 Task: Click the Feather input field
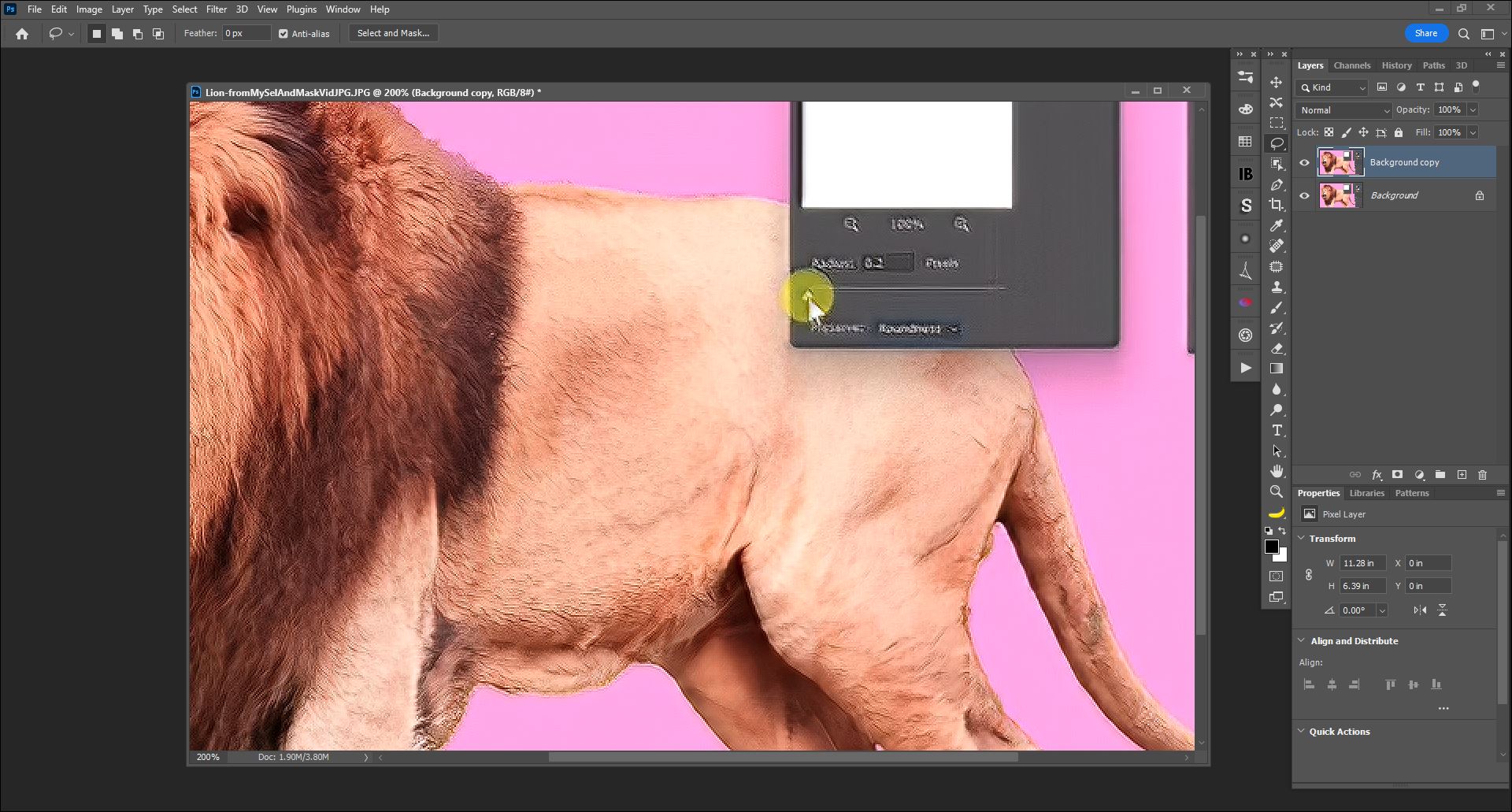[246, 33]
